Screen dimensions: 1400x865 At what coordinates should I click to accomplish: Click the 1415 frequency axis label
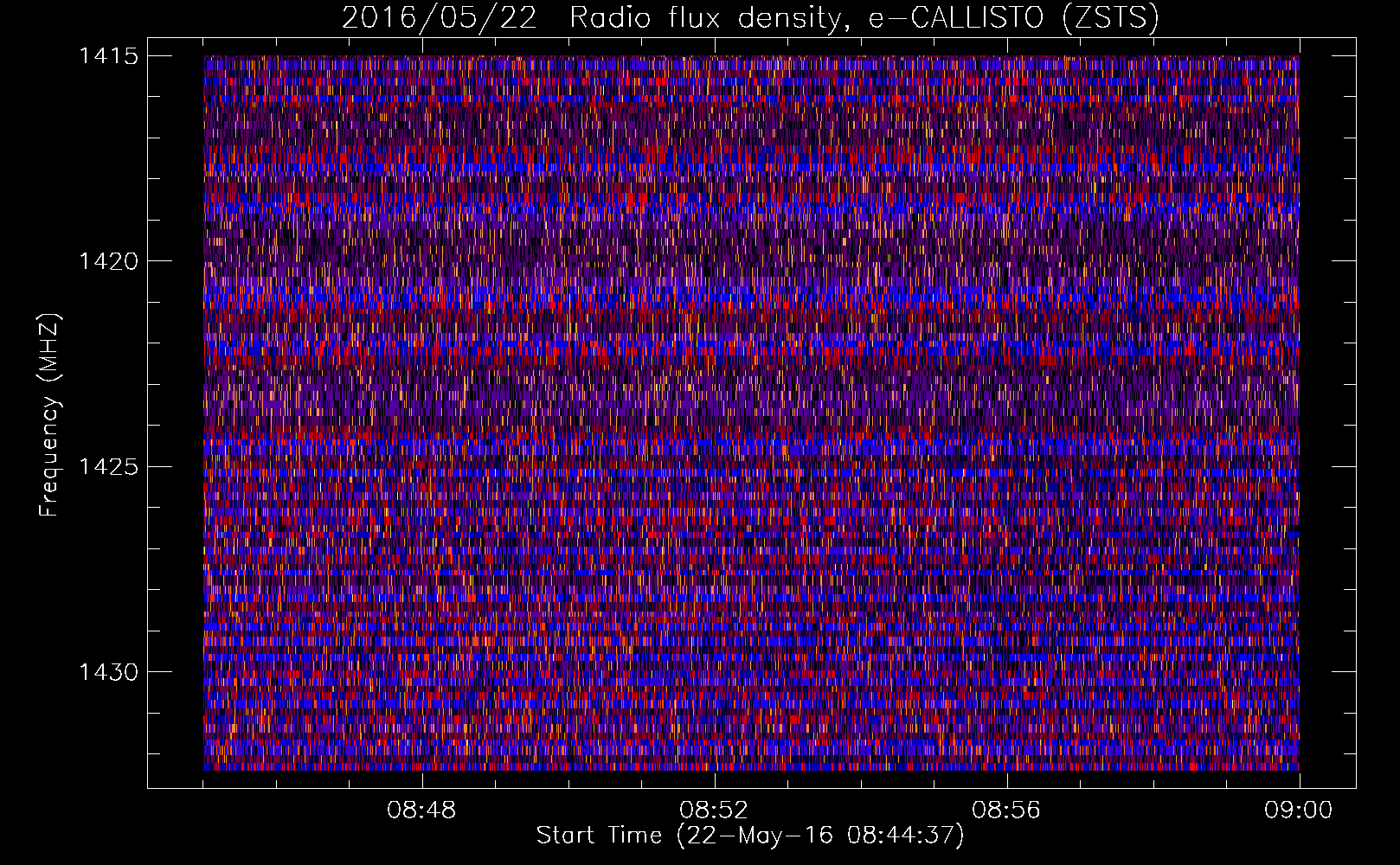108,56
